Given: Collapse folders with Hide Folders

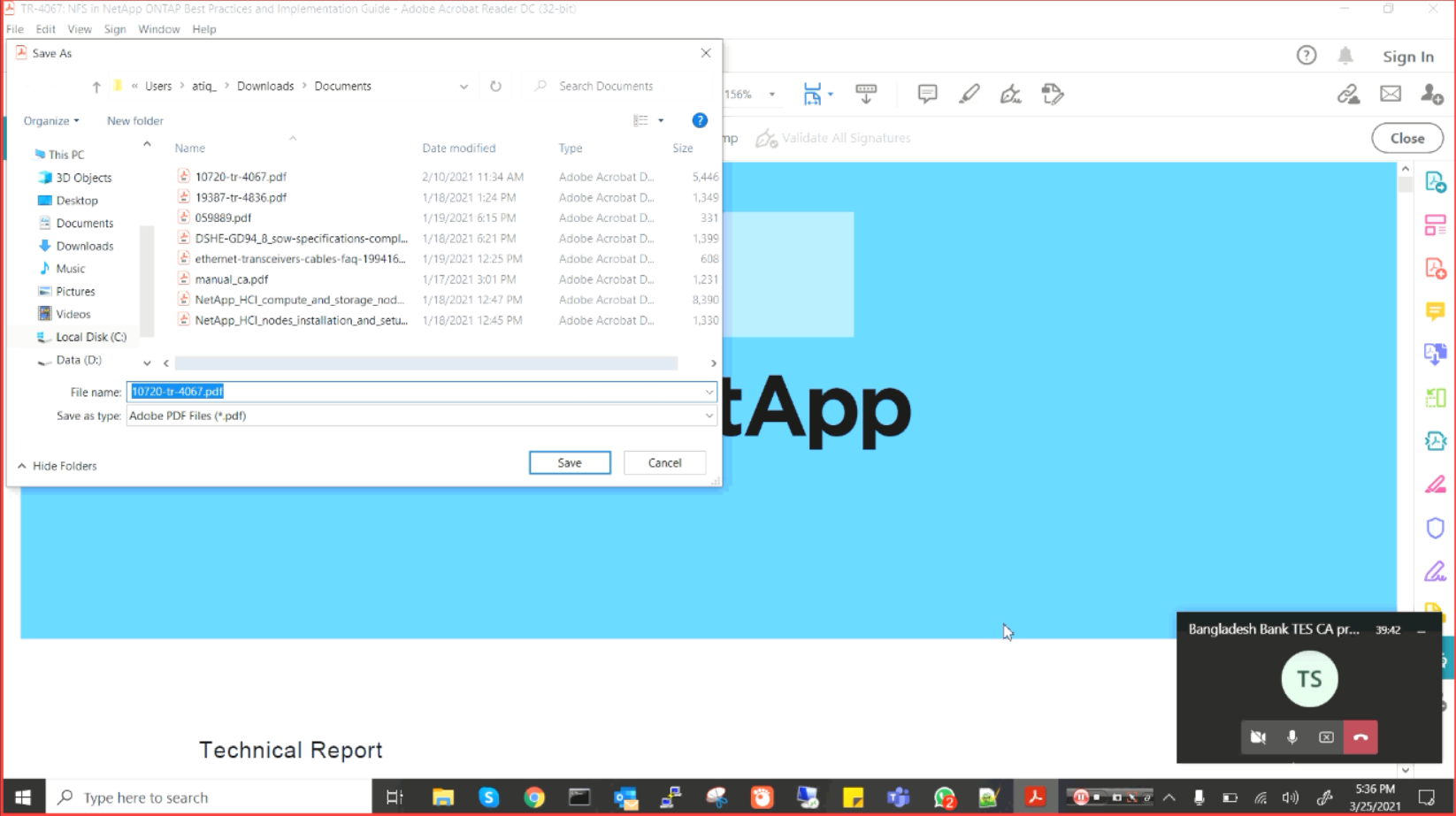Looking at the screenshot, I should 57,466.
